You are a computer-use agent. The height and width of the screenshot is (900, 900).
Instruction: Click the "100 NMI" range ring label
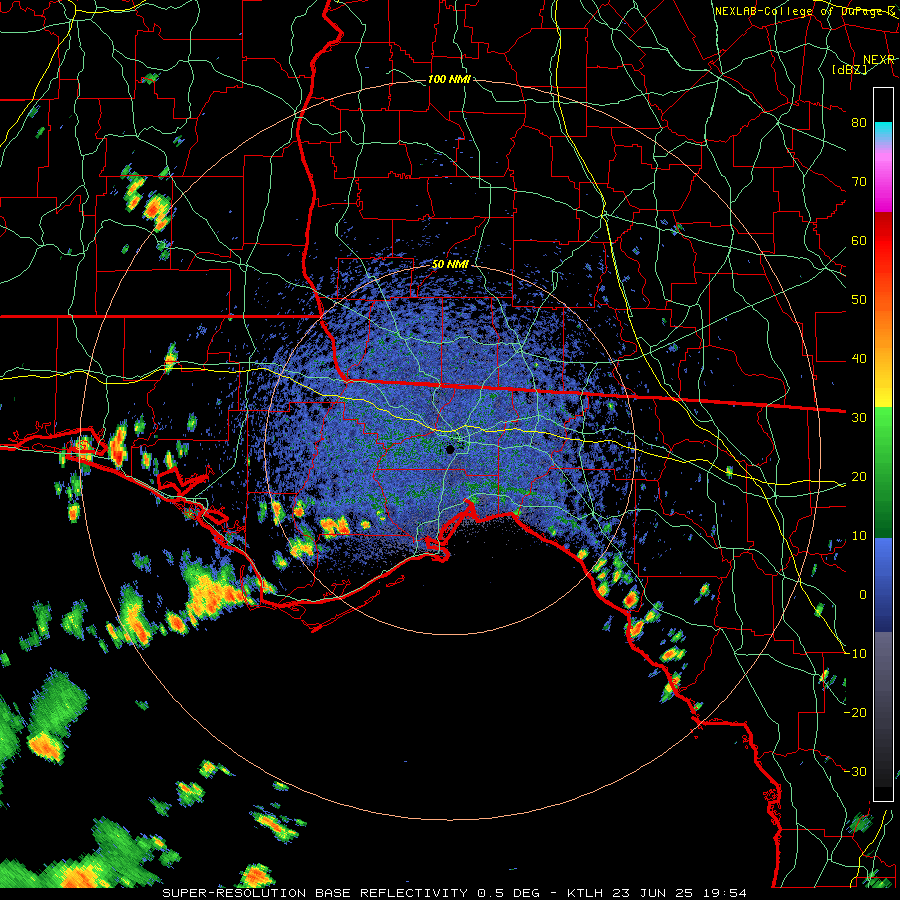pos(449,79)
